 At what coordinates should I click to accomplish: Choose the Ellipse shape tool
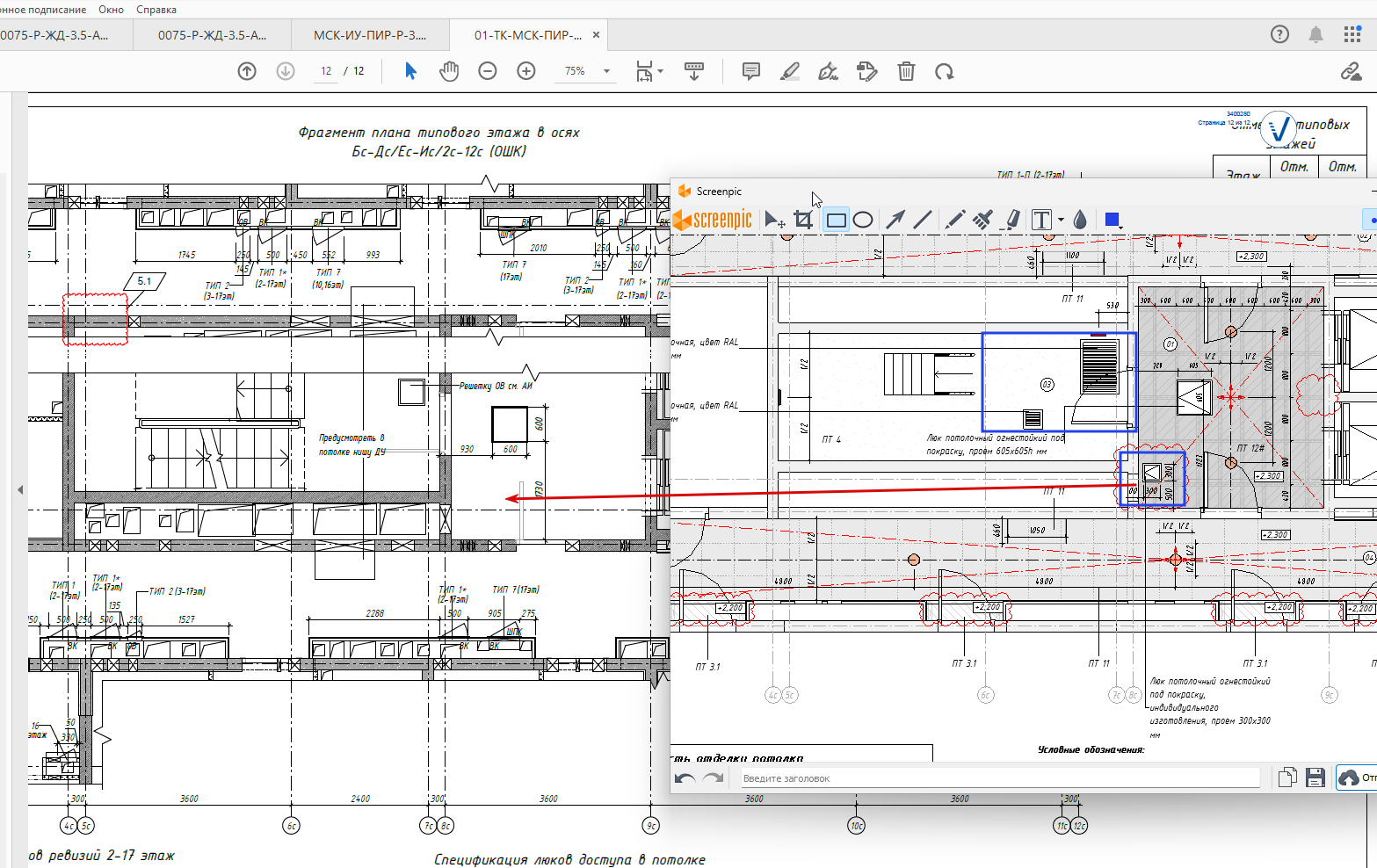(x=863, y=220)
